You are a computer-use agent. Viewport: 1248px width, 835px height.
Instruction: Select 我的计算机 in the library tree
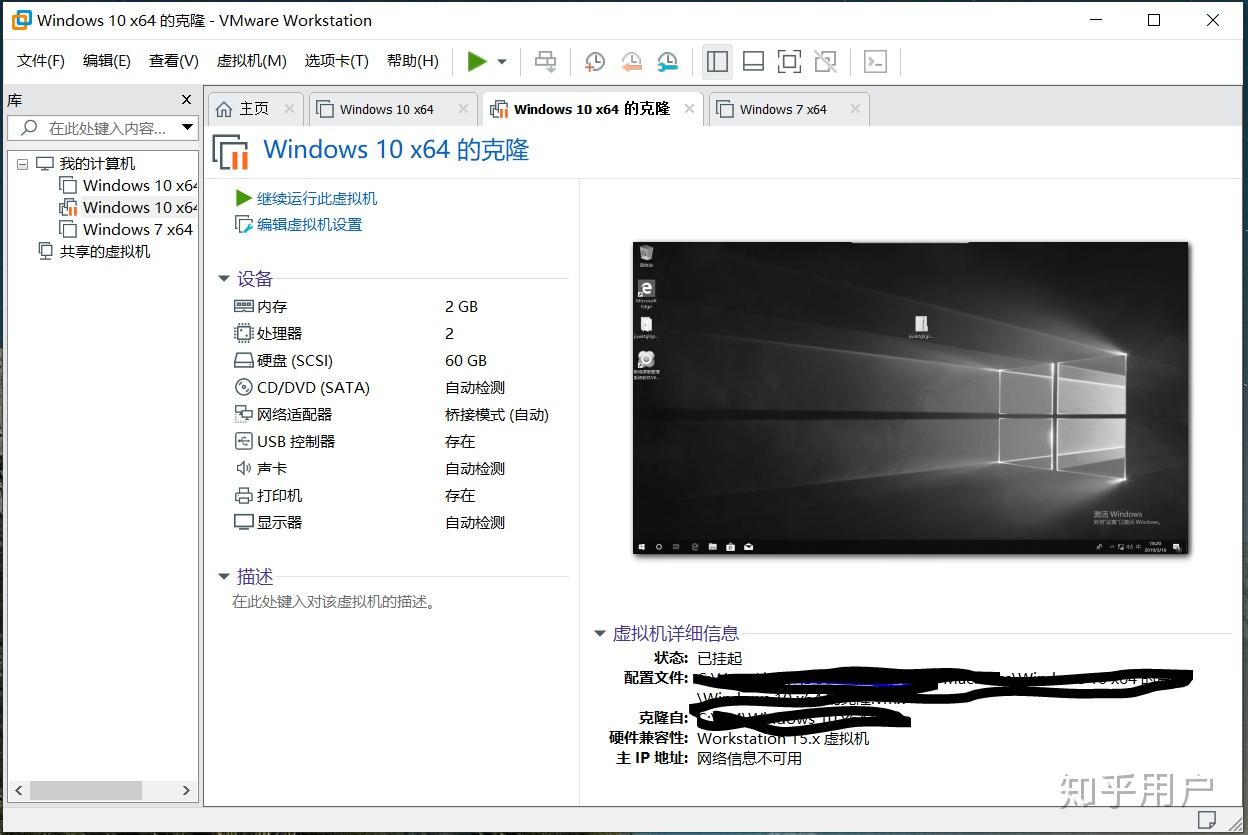96,164
